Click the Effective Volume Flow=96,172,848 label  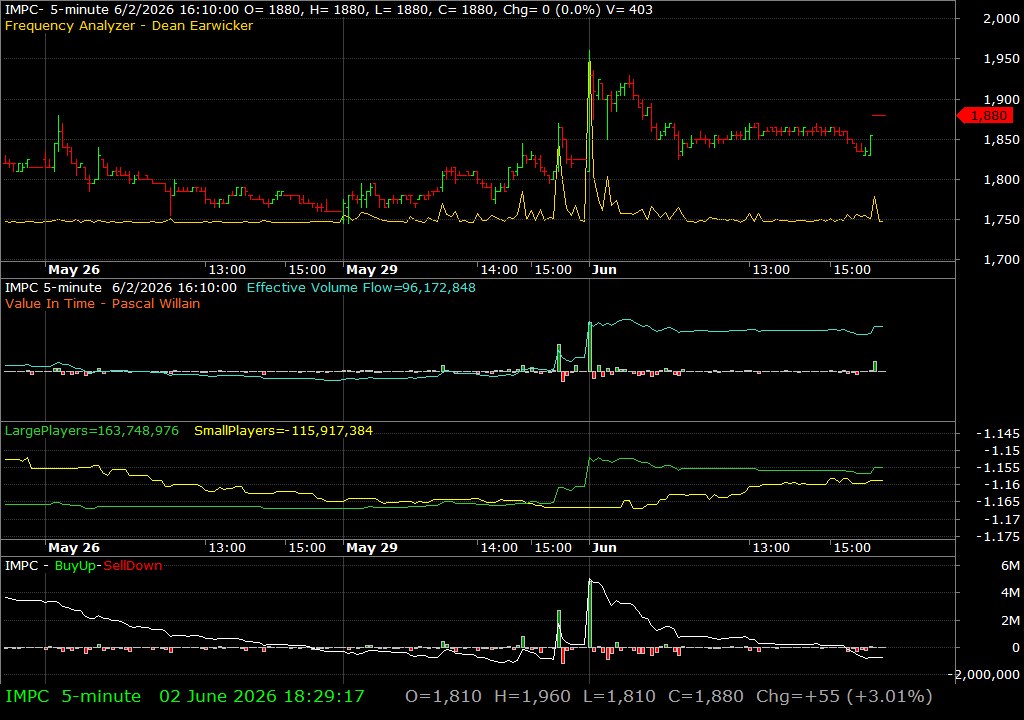[361, 287]
